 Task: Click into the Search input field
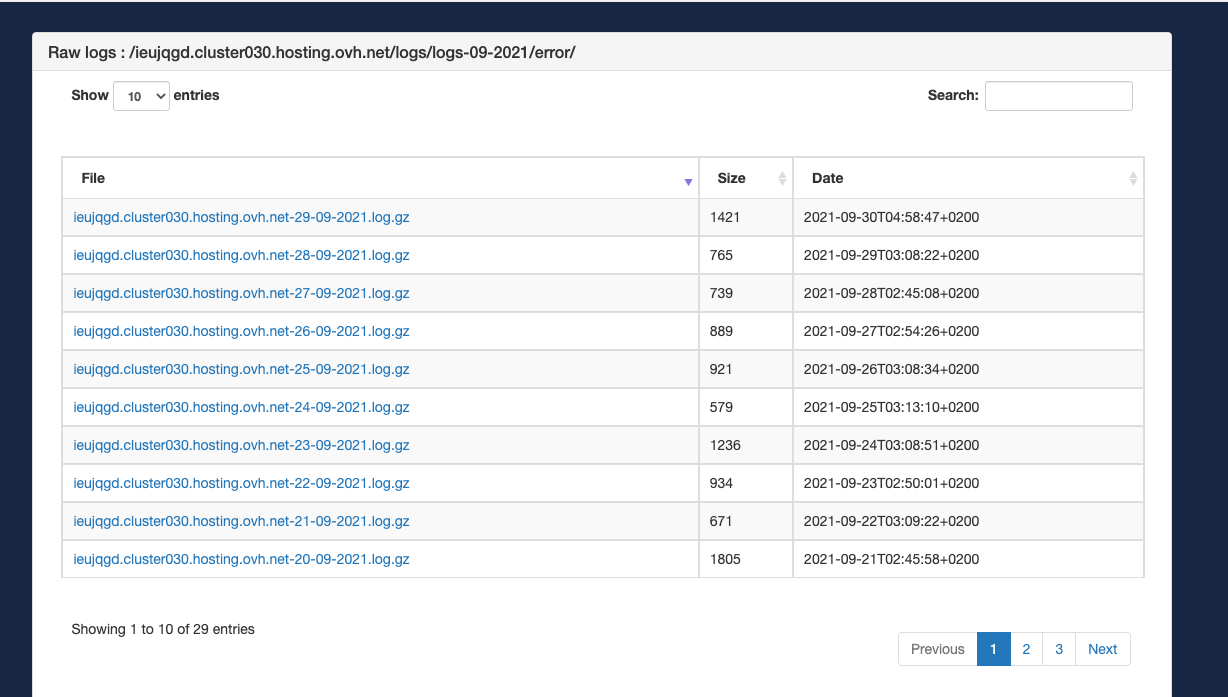[x=1058, y=96]
